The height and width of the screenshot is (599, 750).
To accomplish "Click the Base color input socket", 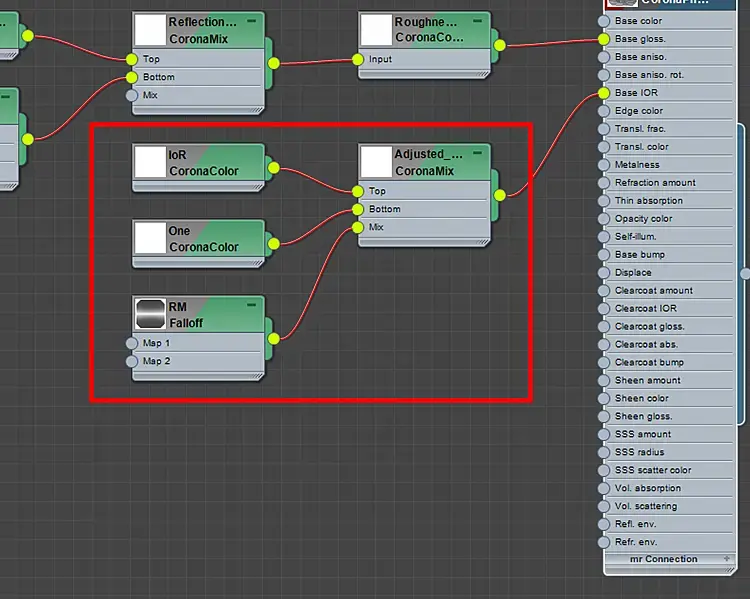I will click(604, 21).
